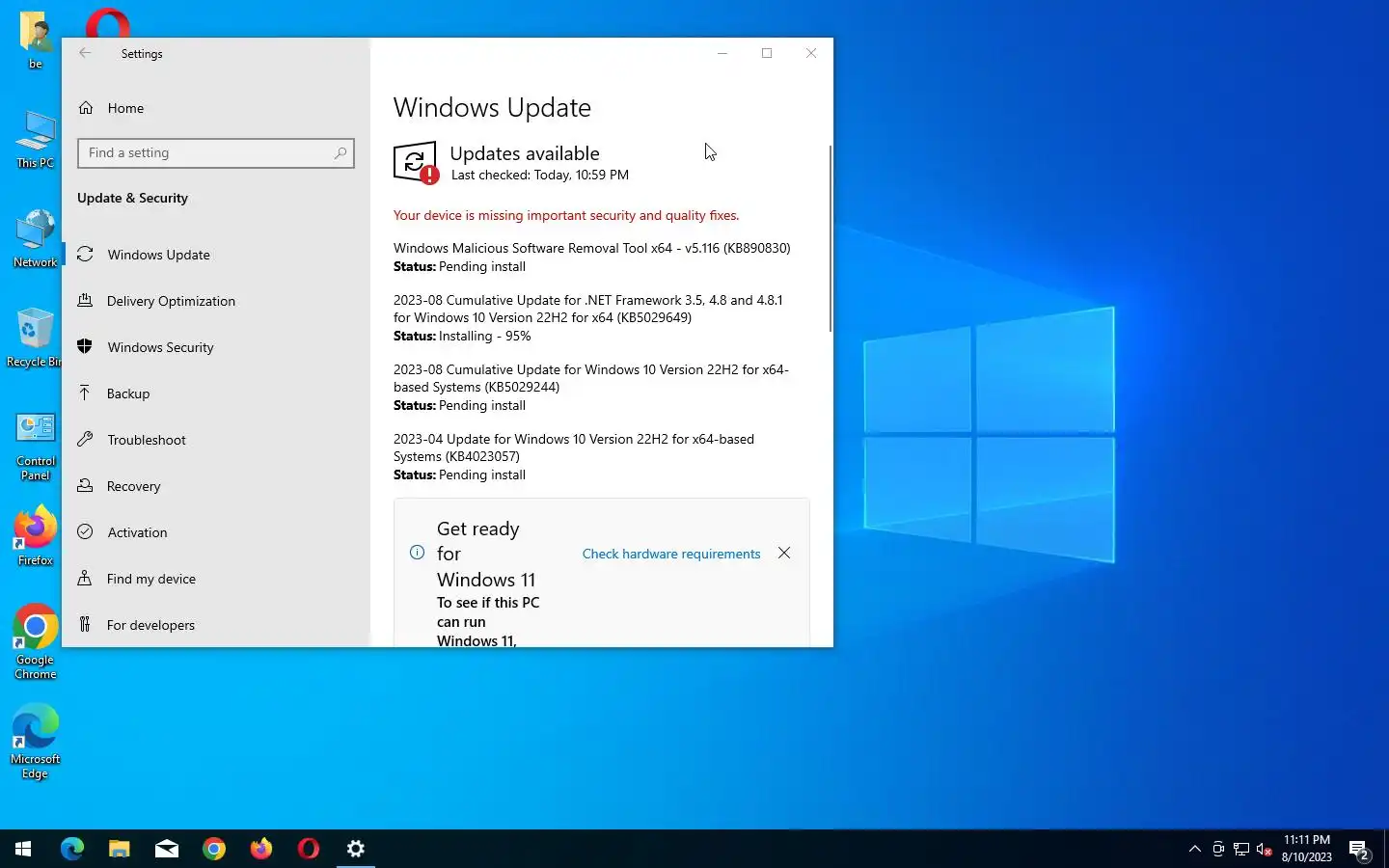Select the Delivery Optimization icon
The width and height of the screenshot is (1389, 868).
(x=85, y=301)
